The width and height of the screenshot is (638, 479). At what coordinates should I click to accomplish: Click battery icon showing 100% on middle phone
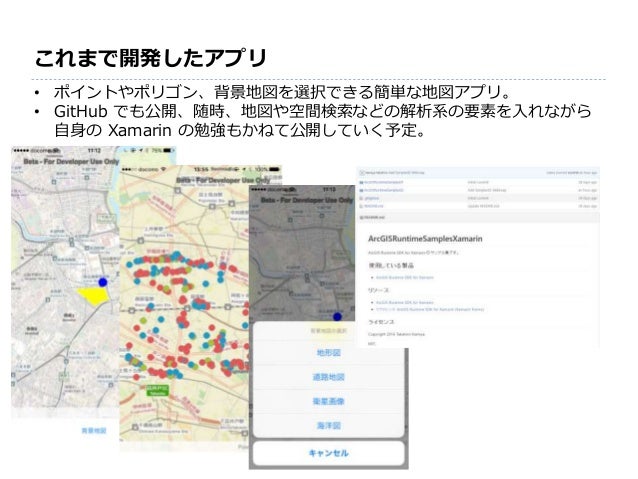click(275, 169)
